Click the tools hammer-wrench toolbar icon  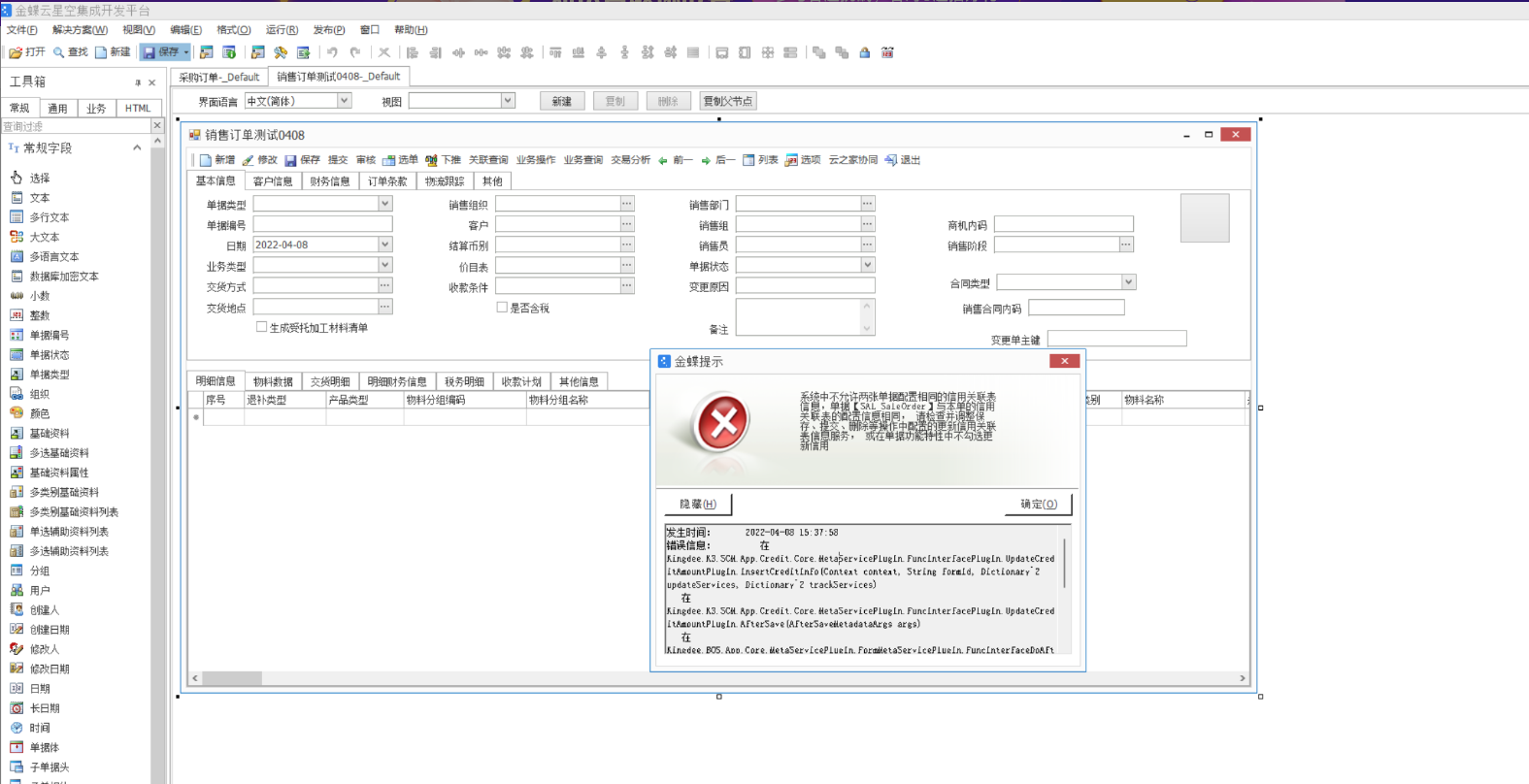pos(281,52)
